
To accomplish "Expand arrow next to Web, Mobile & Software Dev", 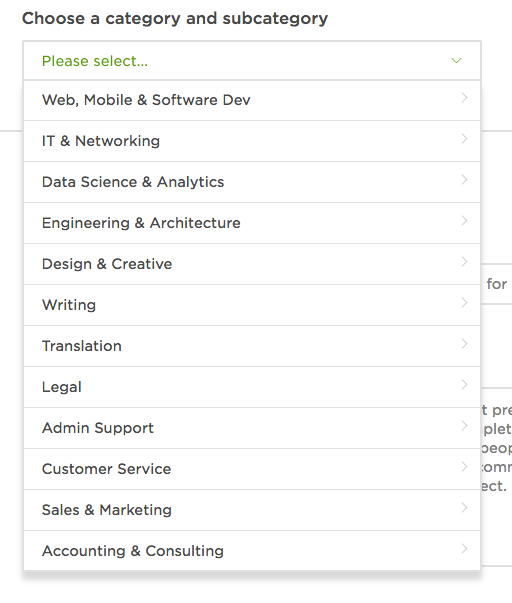I will [x=464, y=98].
